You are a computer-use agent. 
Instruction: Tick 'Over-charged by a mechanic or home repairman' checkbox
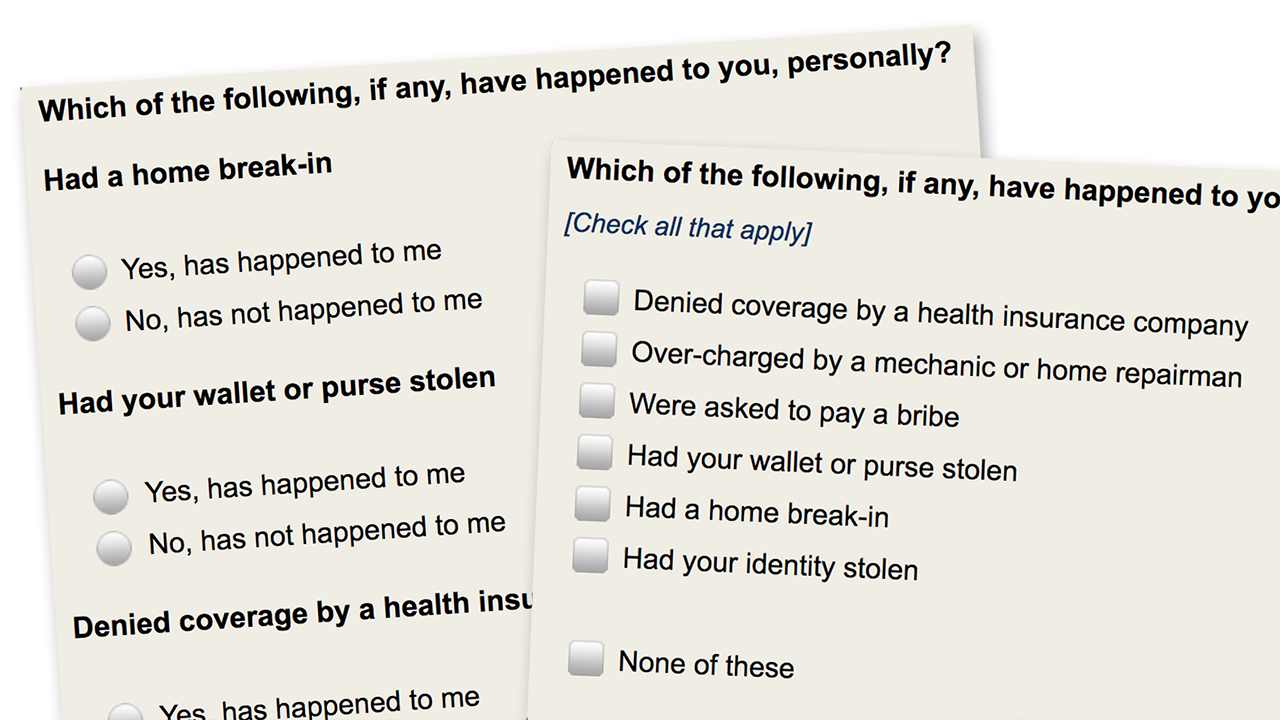point(599,350)
